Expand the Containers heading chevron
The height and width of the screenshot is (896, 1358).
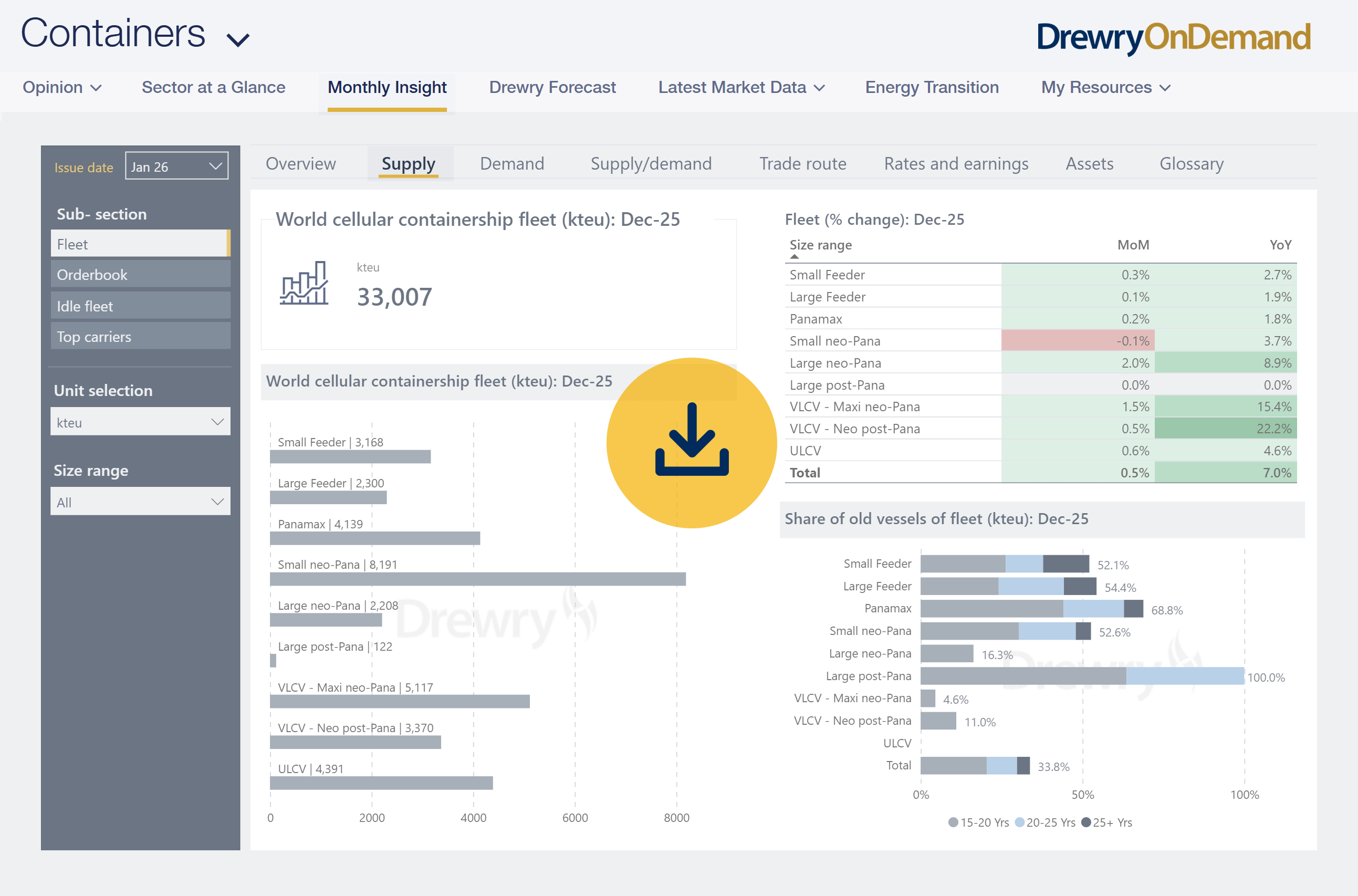(x=238, y=40)
